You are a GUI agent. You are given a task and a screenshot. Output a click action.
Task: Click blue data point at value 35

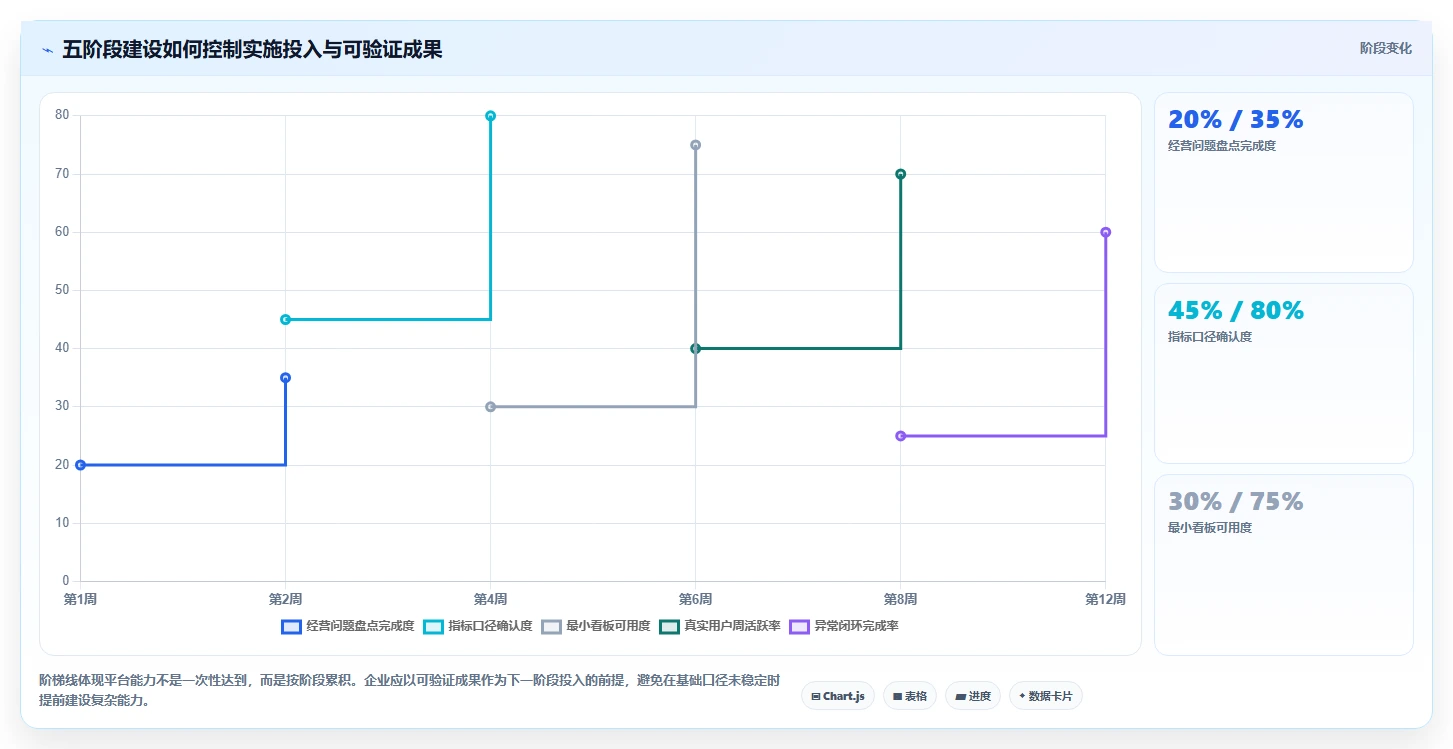(x=285, y=378)
